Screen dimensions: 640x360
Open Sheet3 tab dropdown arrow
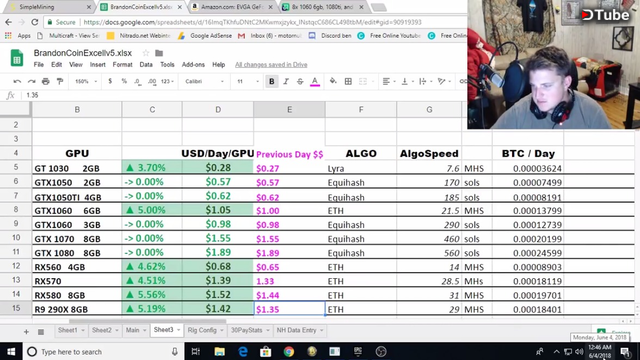[178, 330]
